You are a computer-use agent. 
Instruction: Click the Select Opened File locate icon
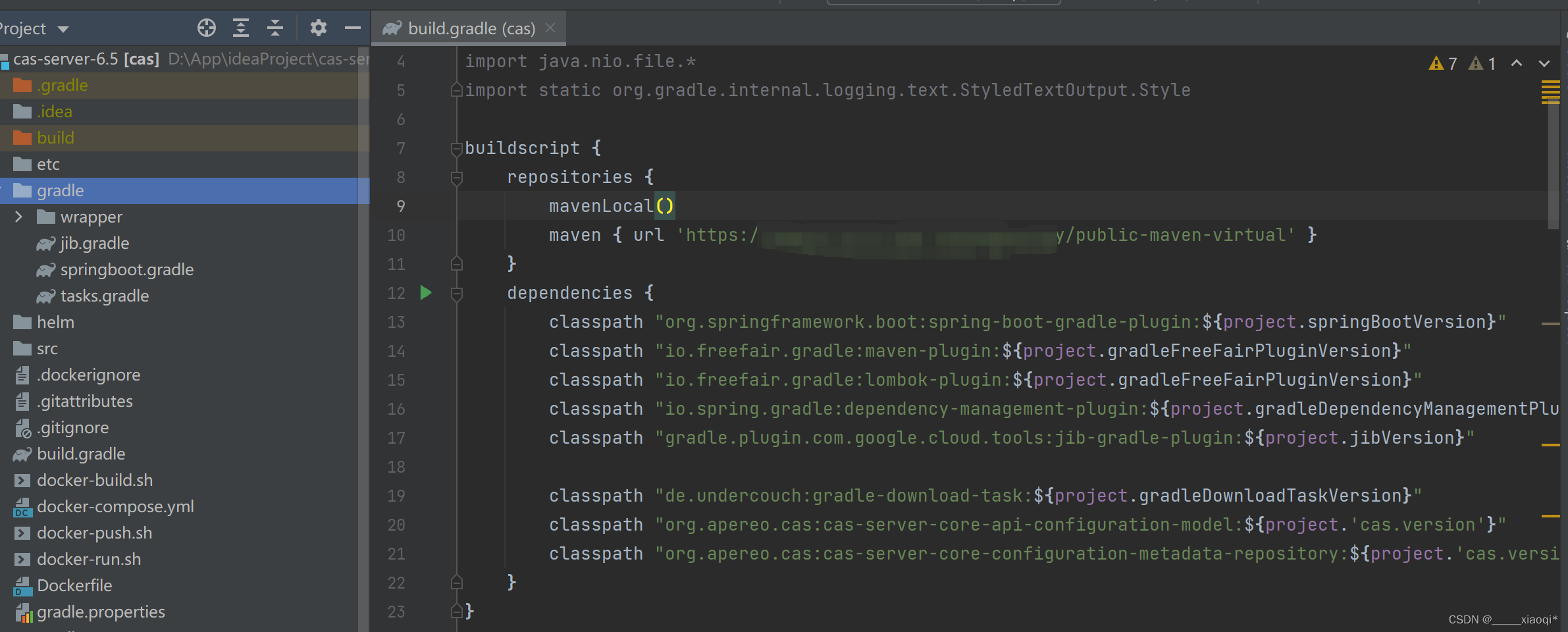(x=207, y=28)
